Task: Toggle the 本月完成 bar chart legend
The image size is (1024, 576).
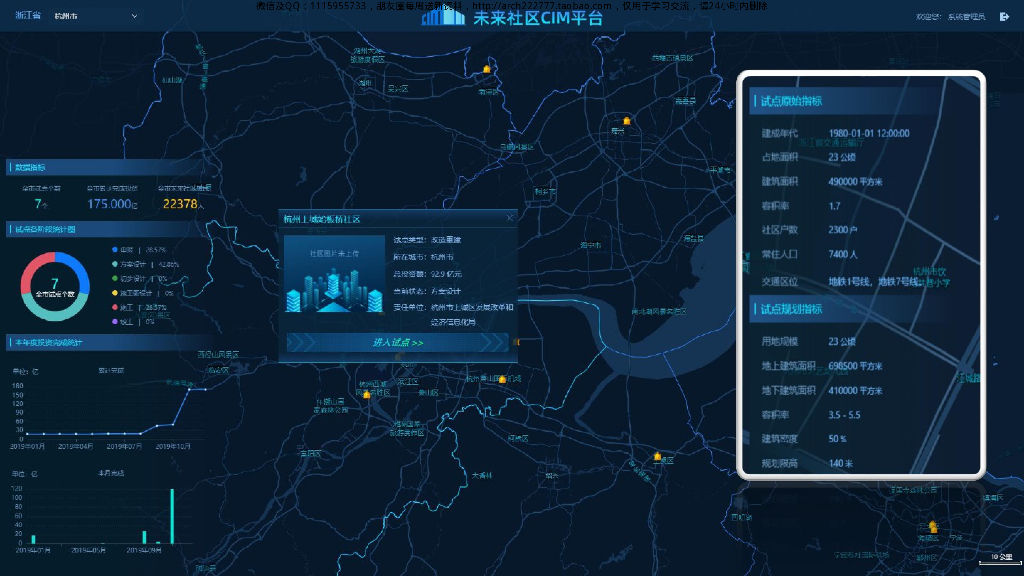Action: [111, 473]
